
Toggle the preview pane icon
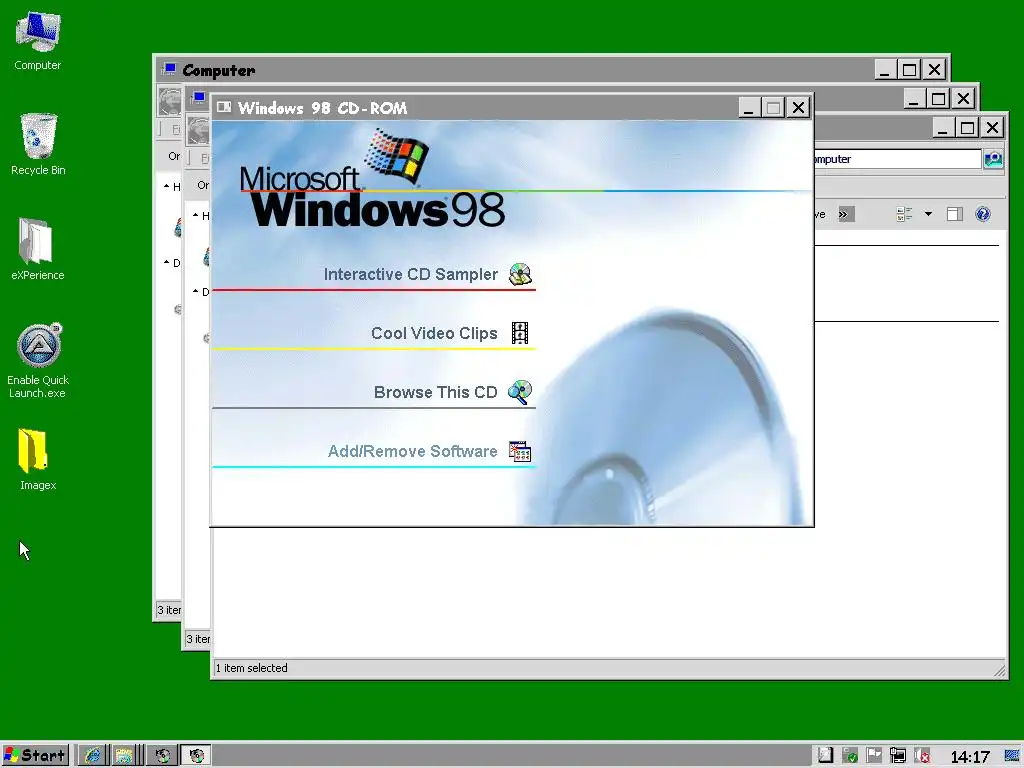955,214
